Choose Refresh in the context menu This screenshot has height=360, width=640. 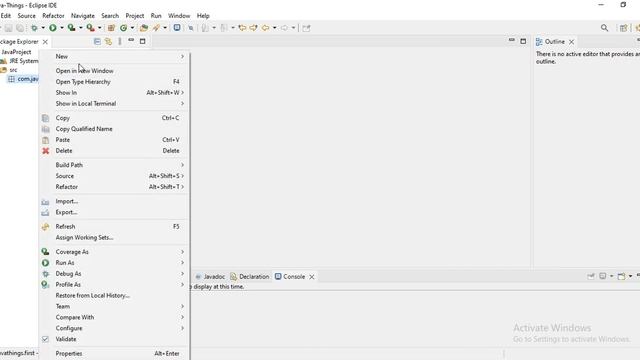114,227
